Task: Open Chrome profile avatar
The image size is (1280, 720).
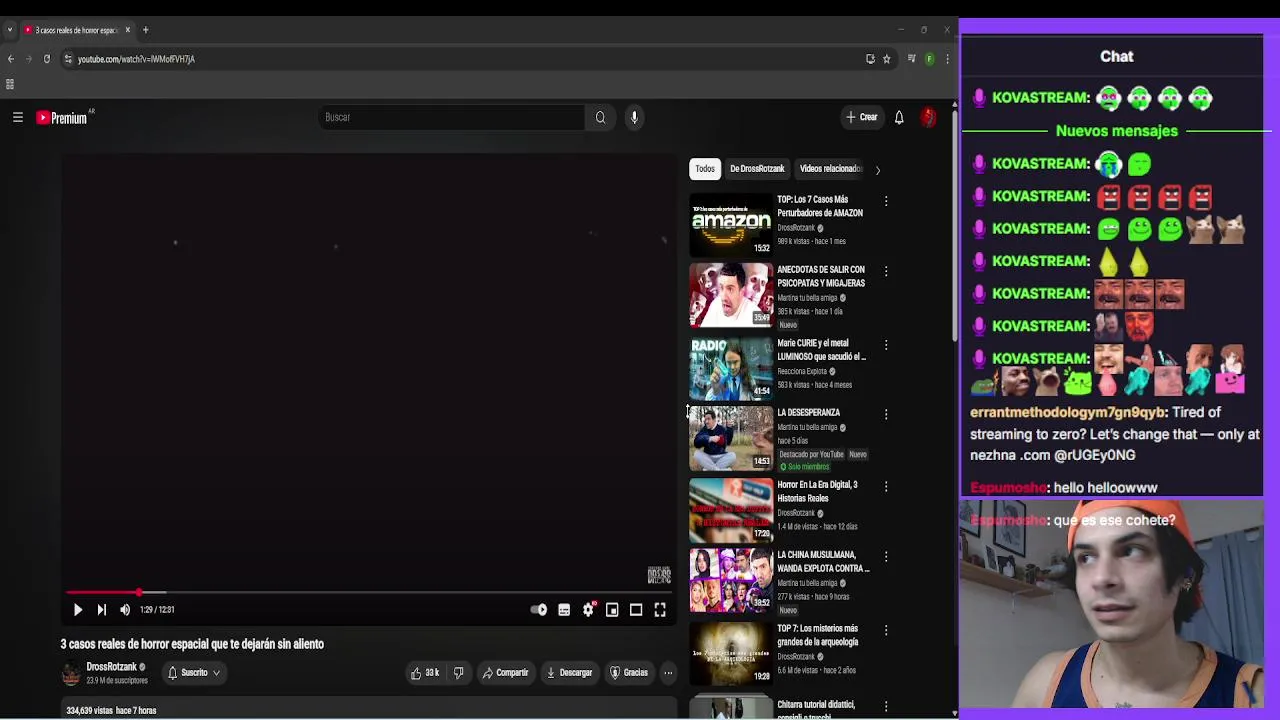Action: pos(929,59)
